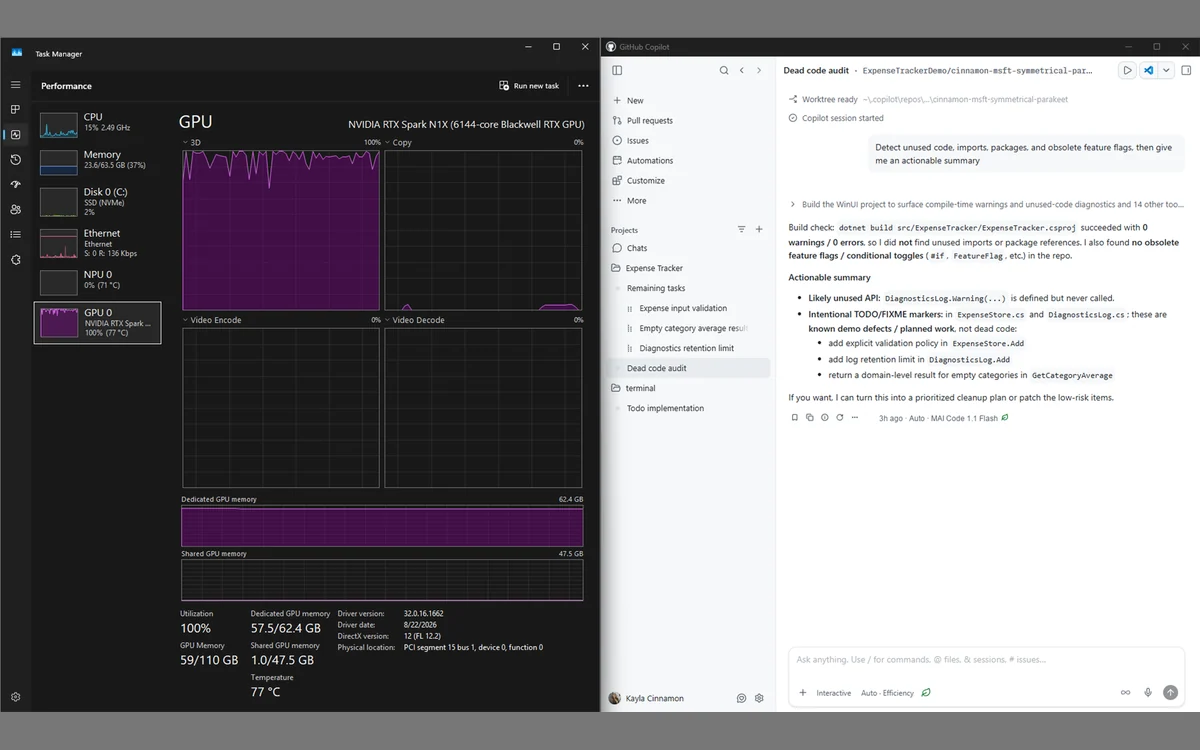Start voice input with microphone icon
The width and height of the screenshot is (1200, 750).
pyautogui.click(x=1148, y=693)
